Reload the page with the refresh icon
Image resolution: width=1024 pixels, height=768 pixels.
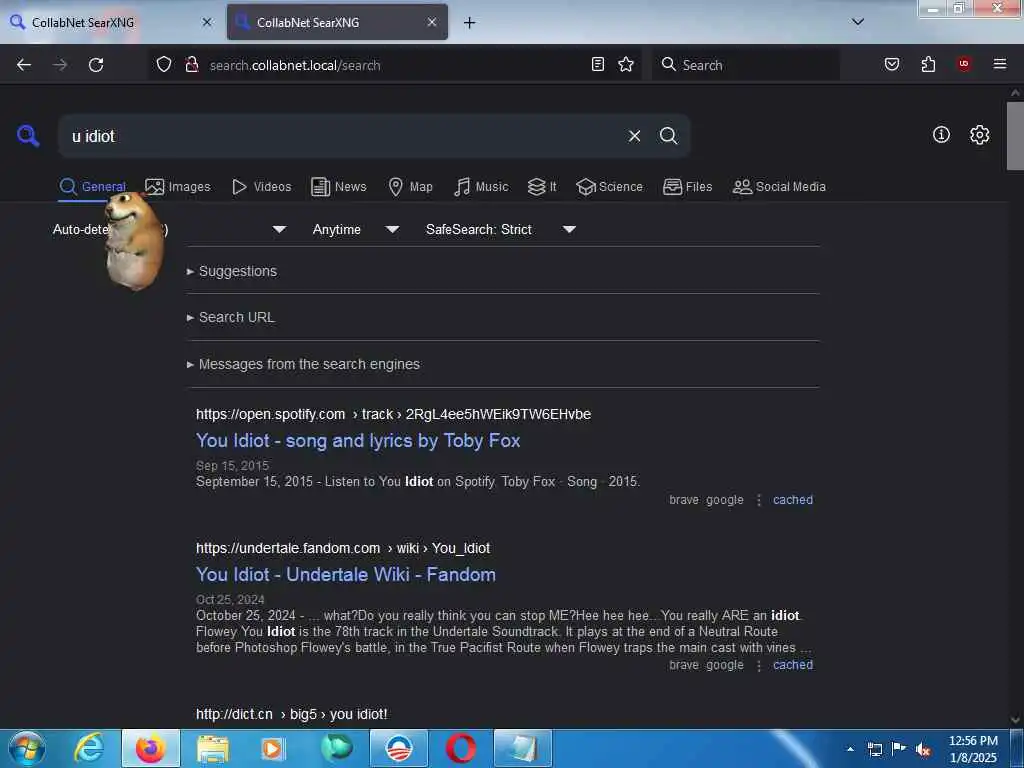point(96,65)
